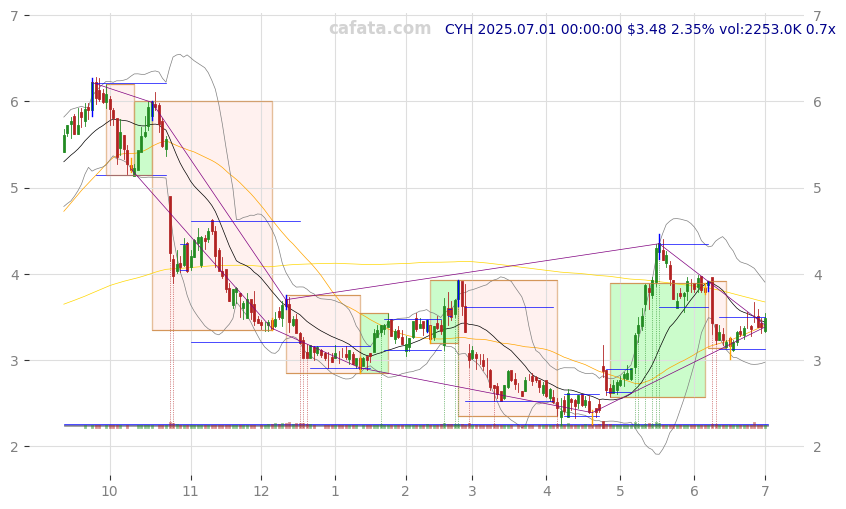This screenshot has height=509, width=846.
Task: Click left y-axis price label 6
Action: (x=15, y=101)
